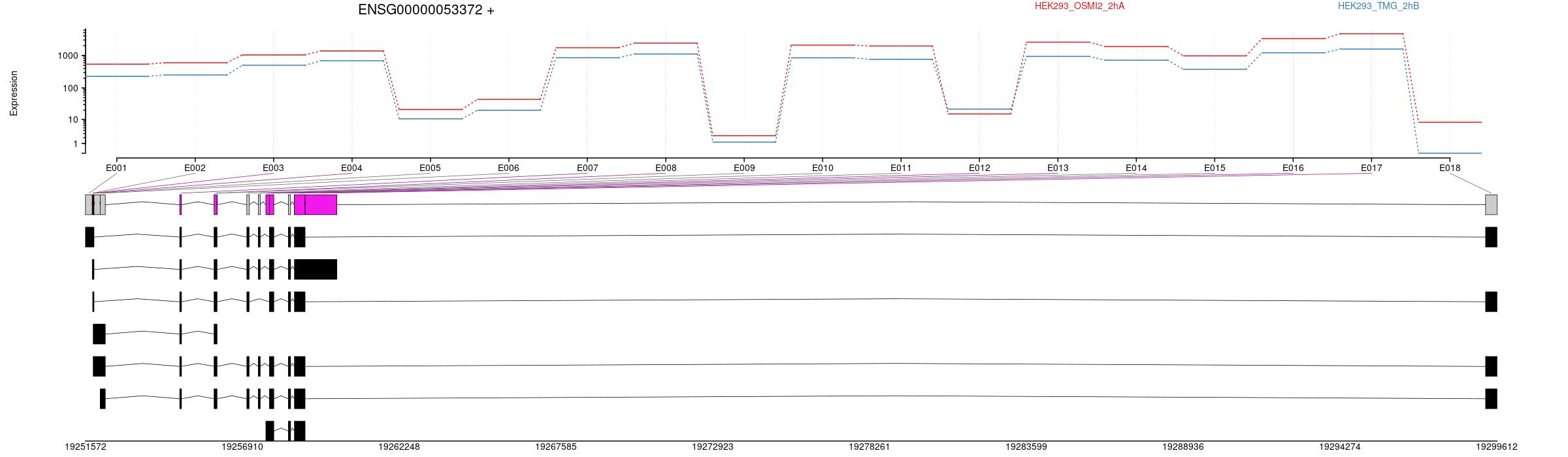Click the first exon of the three-exon transcript

pos(99,334)
